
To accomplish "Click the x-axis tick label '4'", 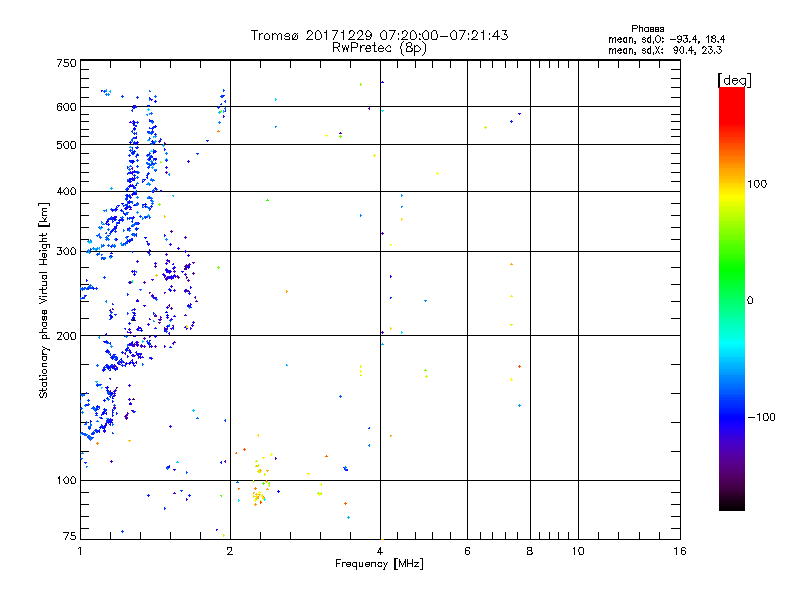I will point(380,551).
